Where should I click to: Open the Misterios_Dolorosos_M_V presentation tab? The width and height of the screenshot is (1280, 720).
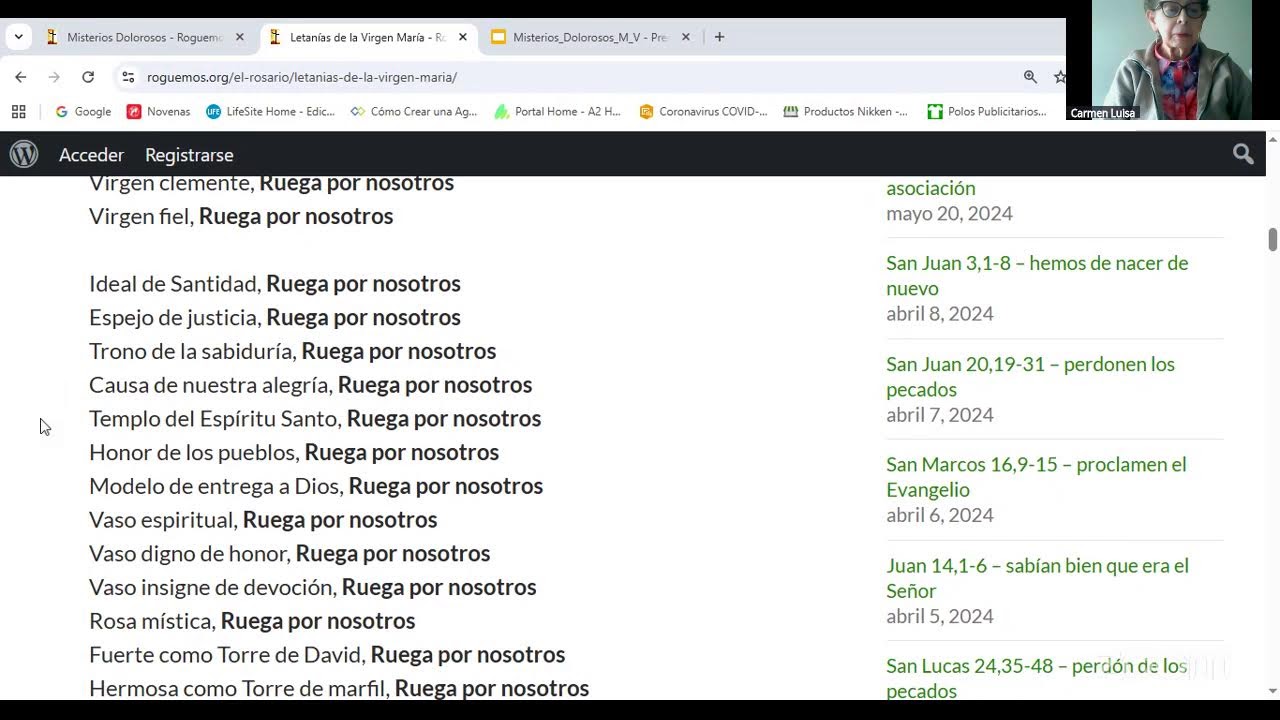[591, 37]
